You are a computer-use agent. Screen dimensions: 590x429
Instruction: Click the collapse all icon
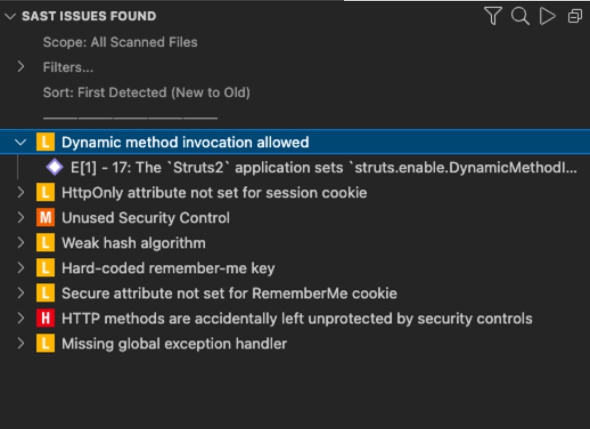(575, 16)
